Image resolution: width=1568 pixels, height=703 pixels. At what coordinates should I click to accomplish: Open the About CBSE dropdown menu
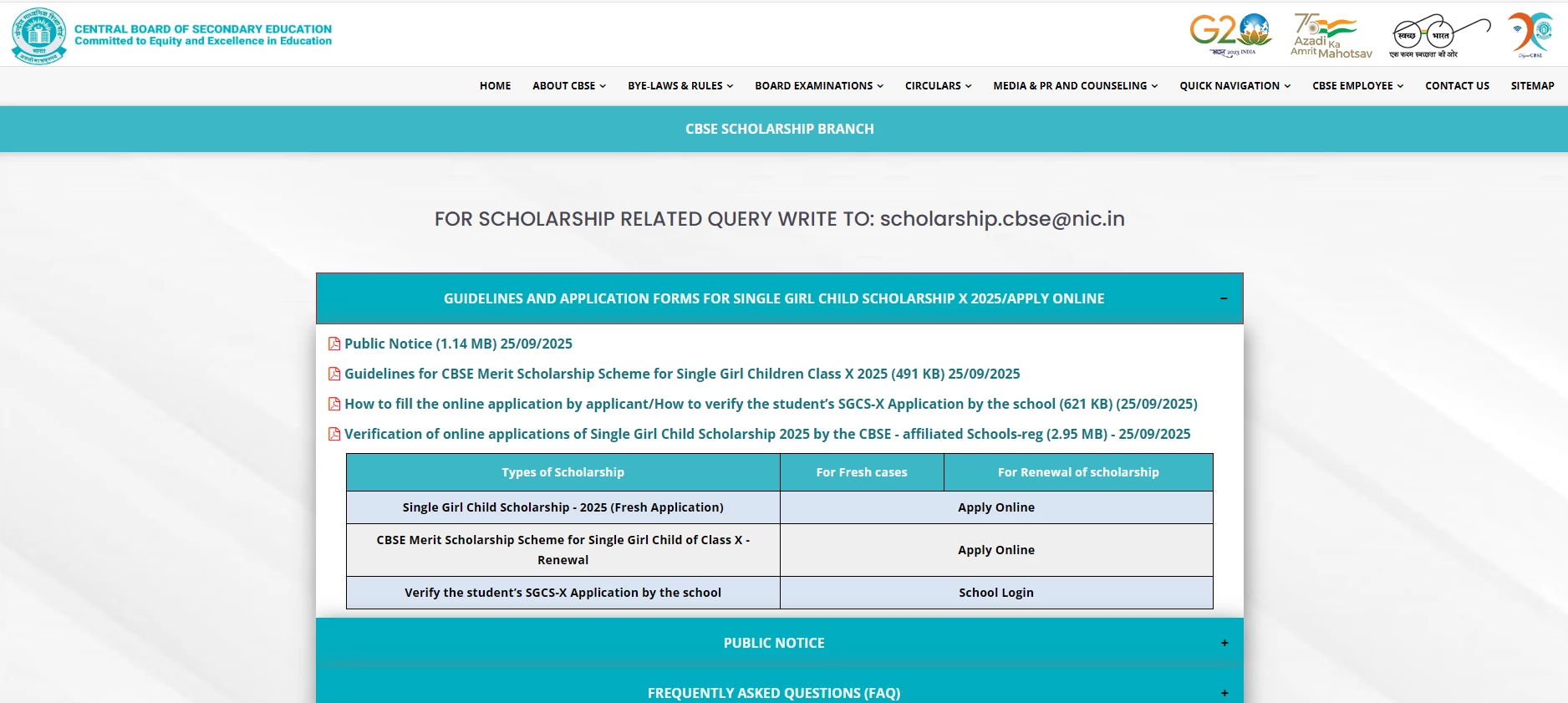coord(569,86)
